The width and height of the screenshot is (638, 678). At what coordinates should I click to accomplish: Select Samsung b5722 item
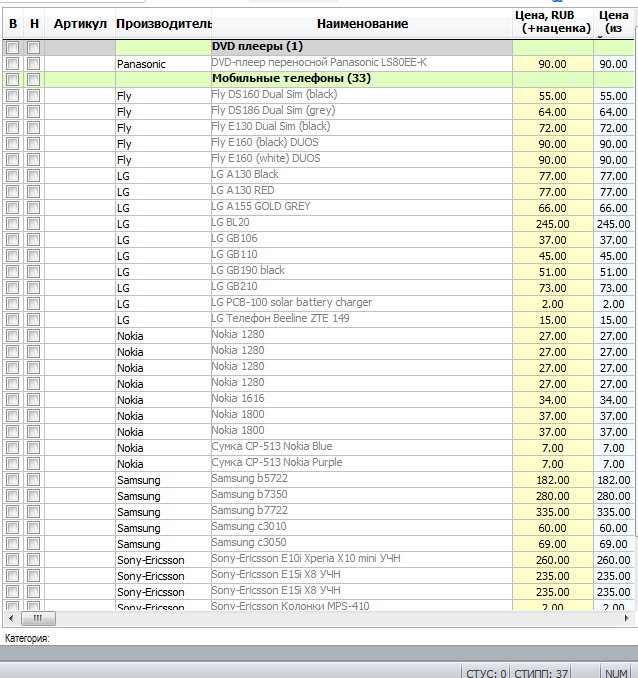(x=250, y=478)
